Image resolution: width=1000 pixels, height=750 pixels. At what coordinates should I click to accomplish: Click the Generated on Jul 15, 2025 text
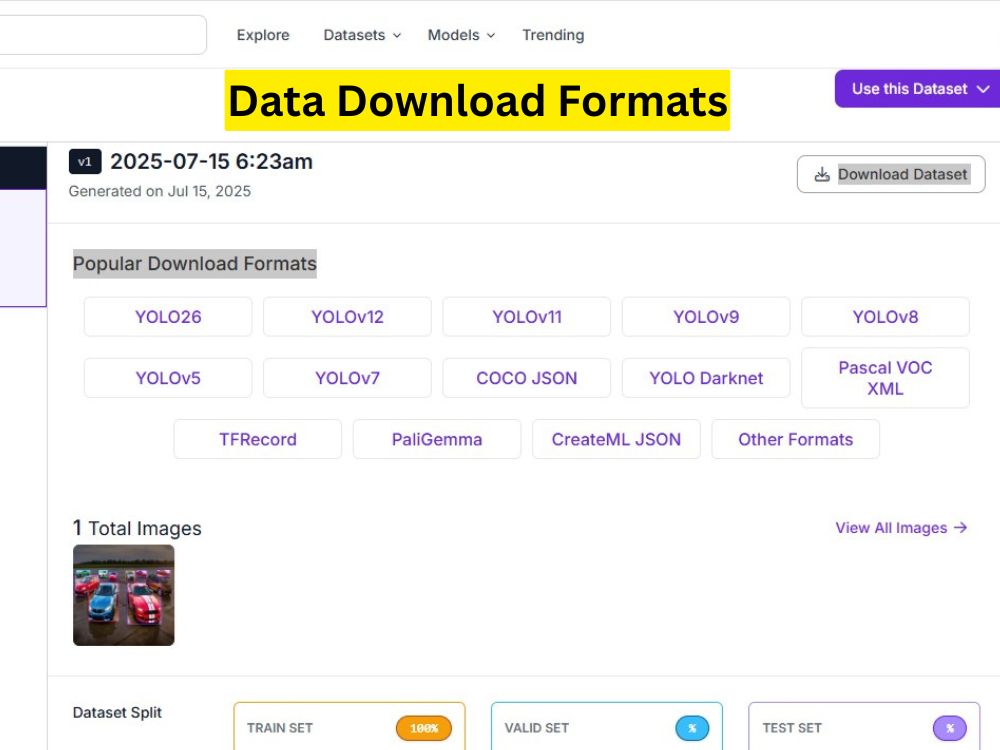point(159,191)
